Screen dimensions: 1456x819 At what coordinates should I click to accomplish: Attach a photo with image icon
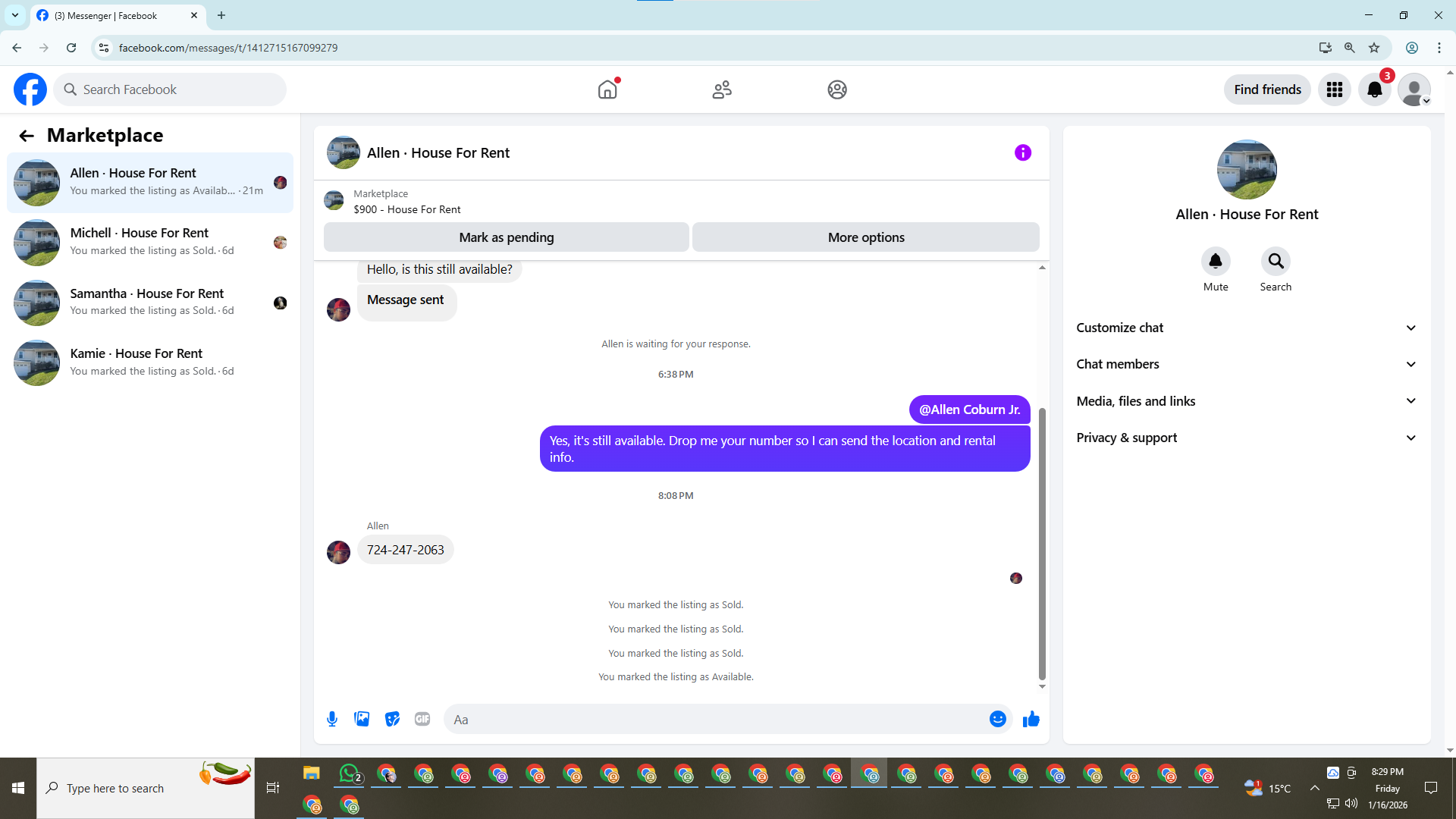click(x=362, y=719)
